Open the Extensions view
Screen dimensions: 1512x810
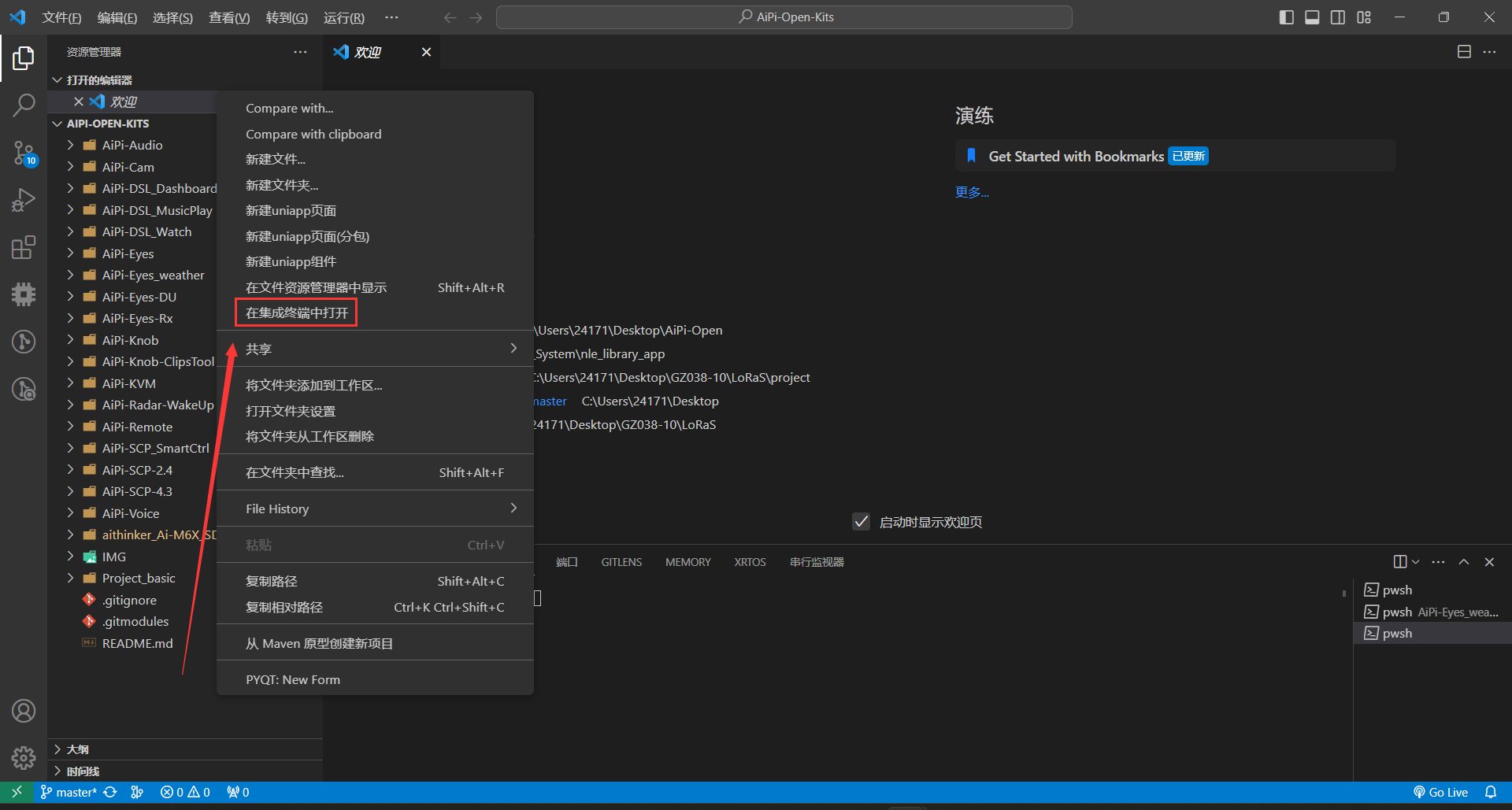[x=24, y=247]
